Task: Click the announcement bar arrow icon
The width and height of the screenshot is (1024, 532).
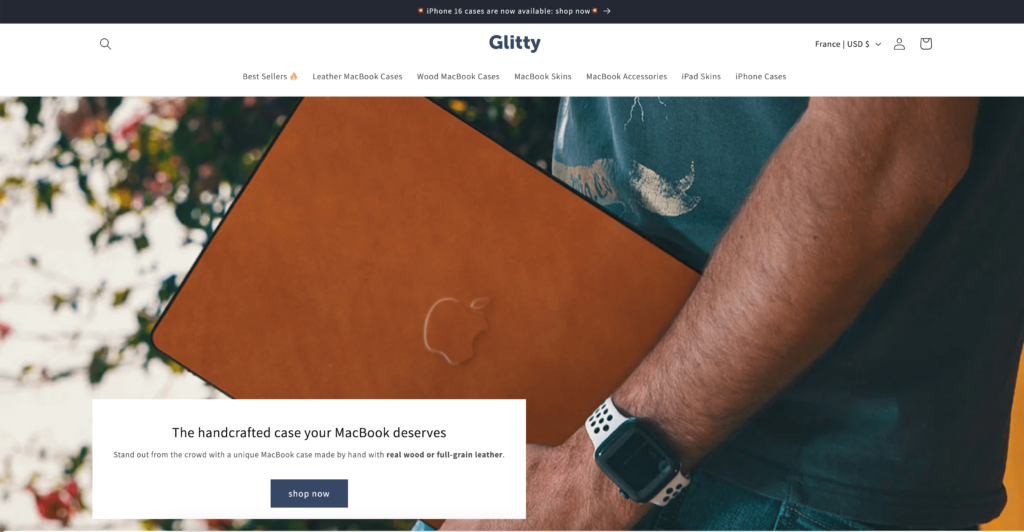Action: click(x=607, y=11)
